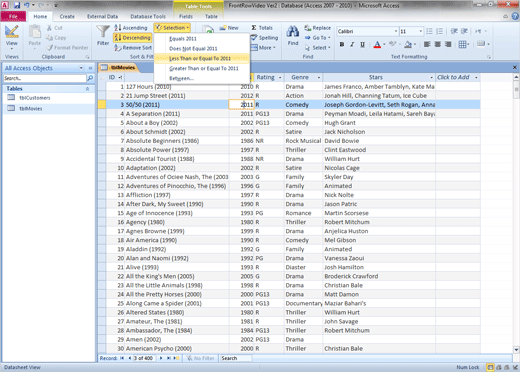The height and width of the screenshot is (372, 520).
Task: Open the Selection dropdown button
Action: (172, 28)
